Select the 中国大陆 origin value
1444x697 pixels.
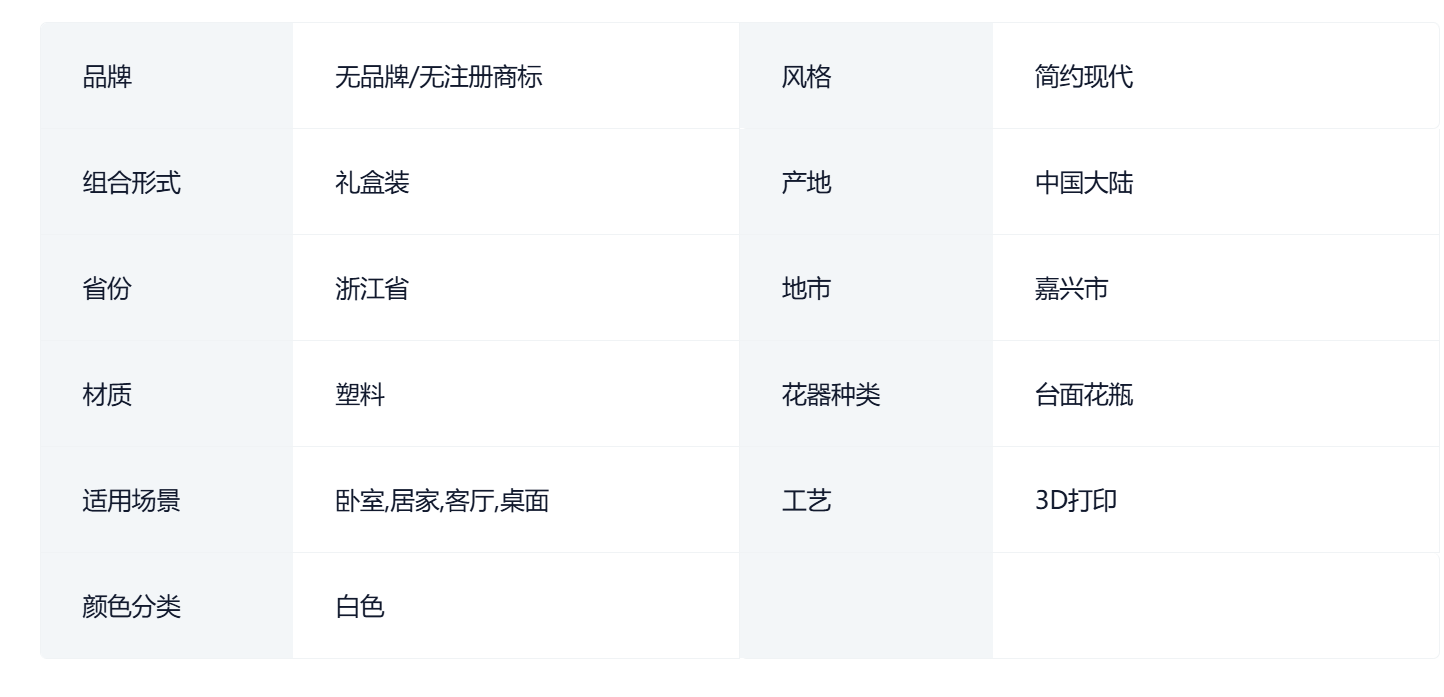pos(1084,183)
